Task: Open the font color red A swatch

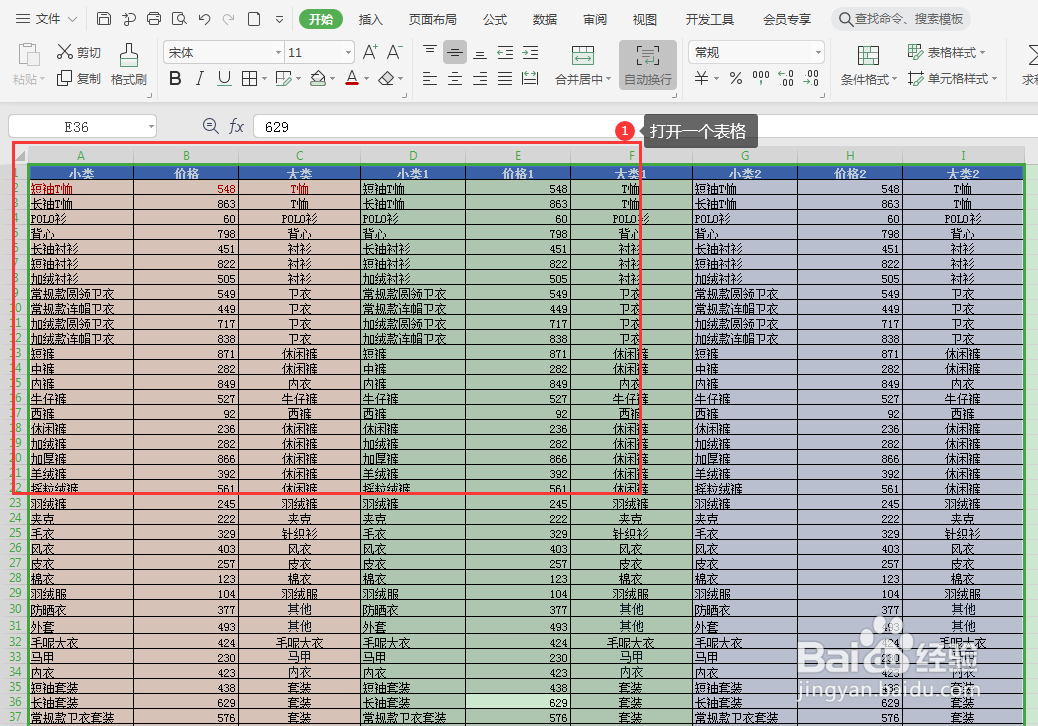Action: point(352,79)
